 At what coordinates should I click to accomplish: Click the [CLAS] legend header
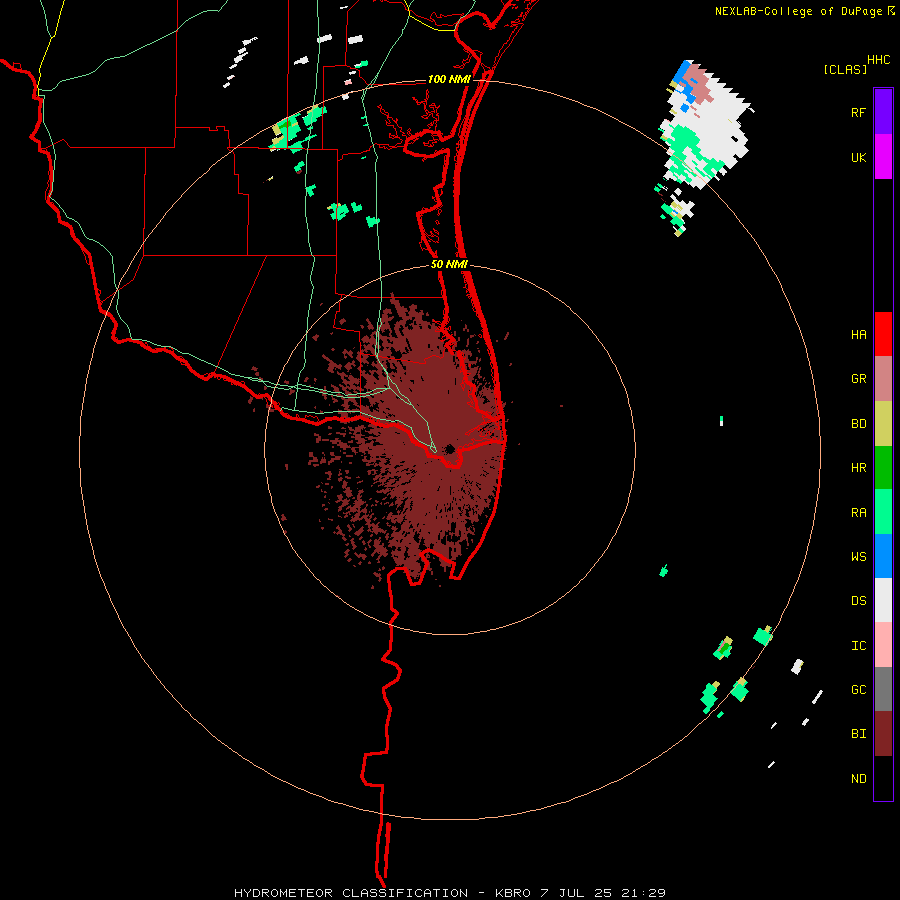pyautogui.click(x=845, y=69)
